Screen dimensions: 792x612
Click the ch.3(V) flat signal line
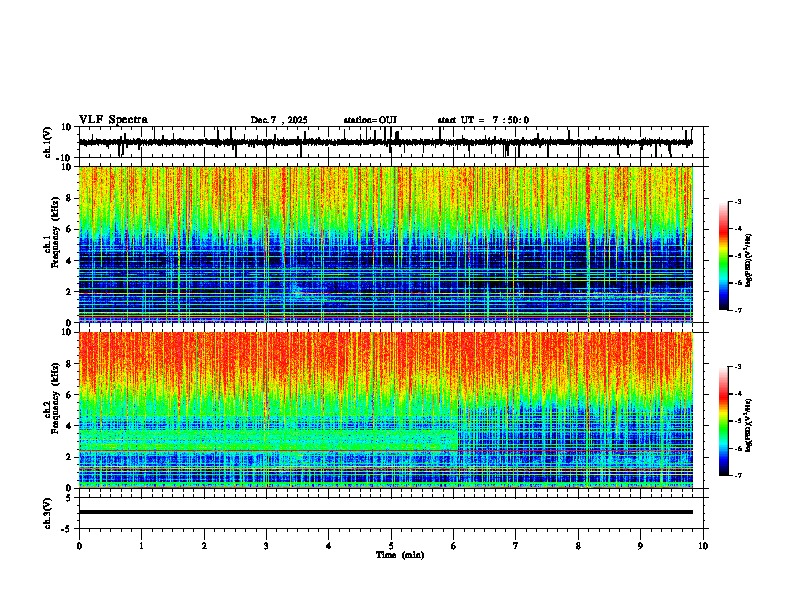385,512
